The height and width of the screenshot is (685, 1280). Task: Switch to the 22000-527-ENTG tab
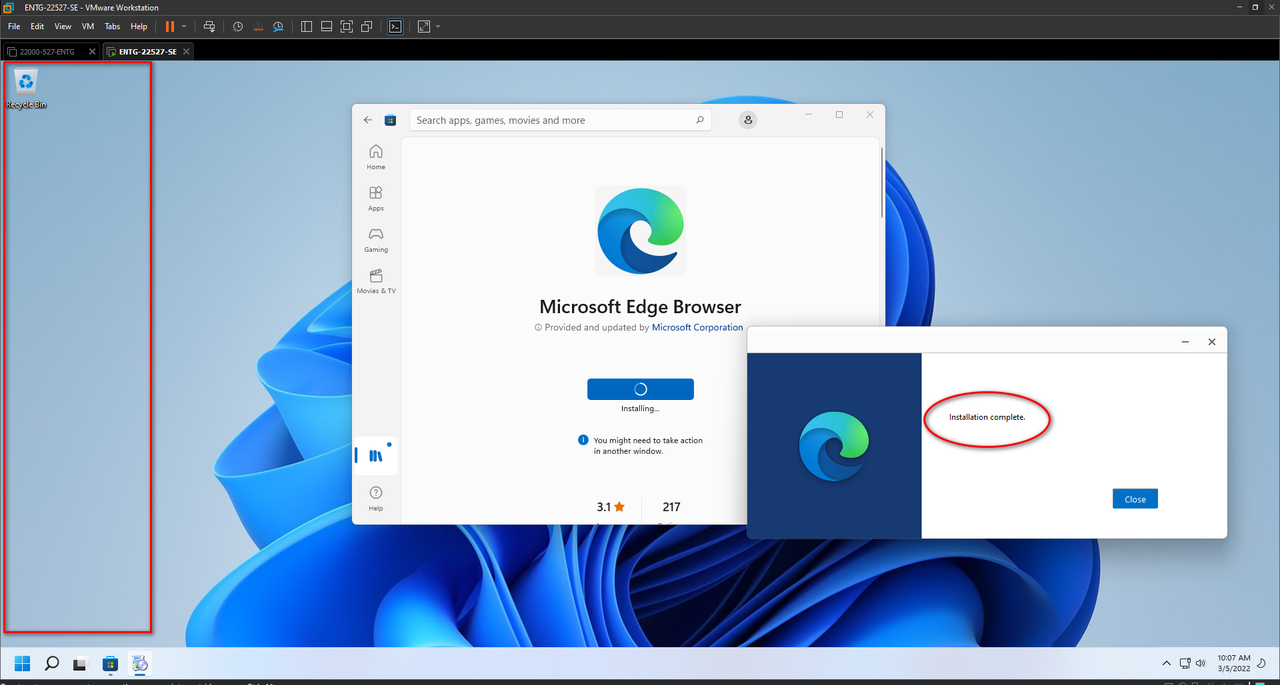pyautogui.click(x=46, y=51)
